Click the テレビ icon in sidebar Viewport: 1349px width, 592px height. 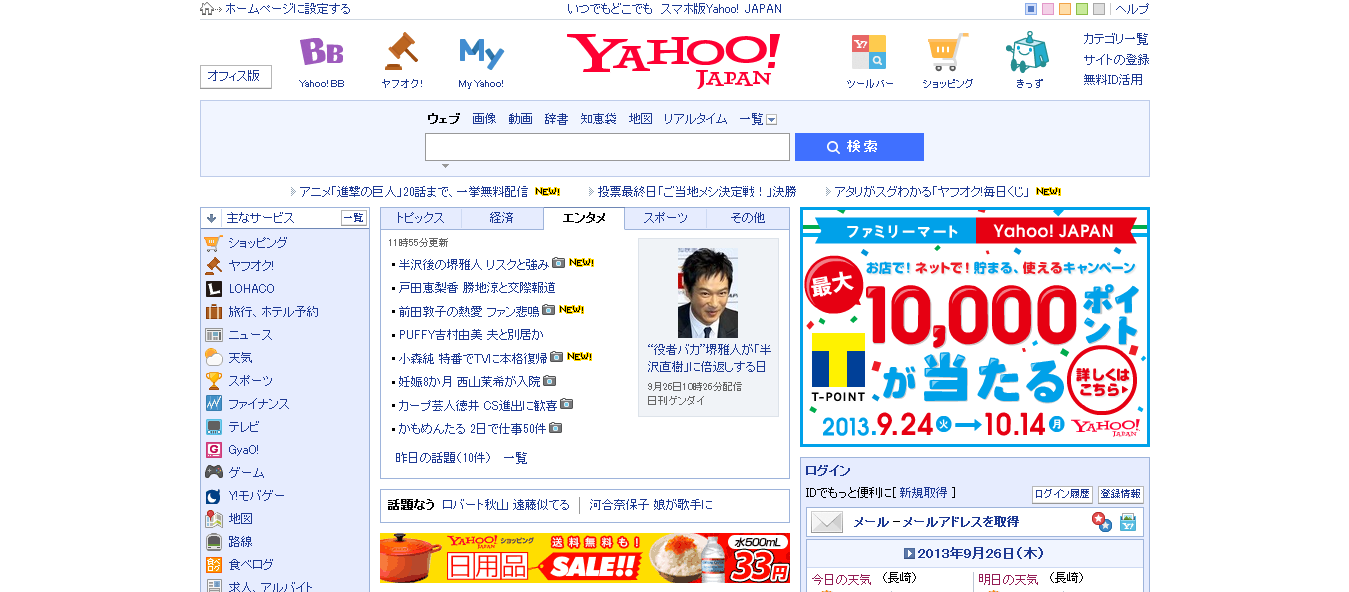(213, 426)
